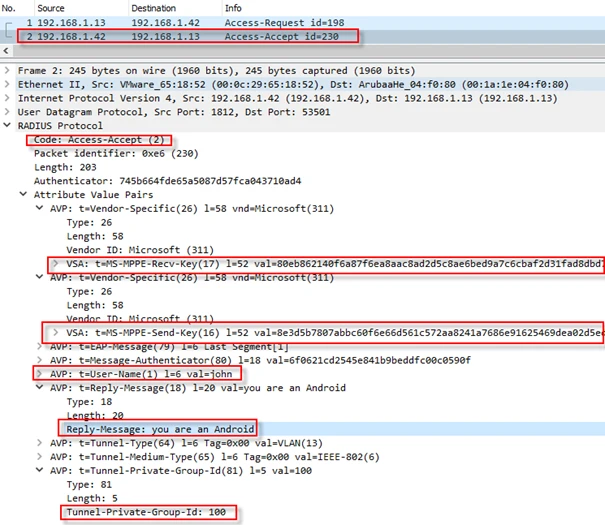Expand the User Datagram Protocol section
This screenshot has width=605, height=525.
click(9, 113)
